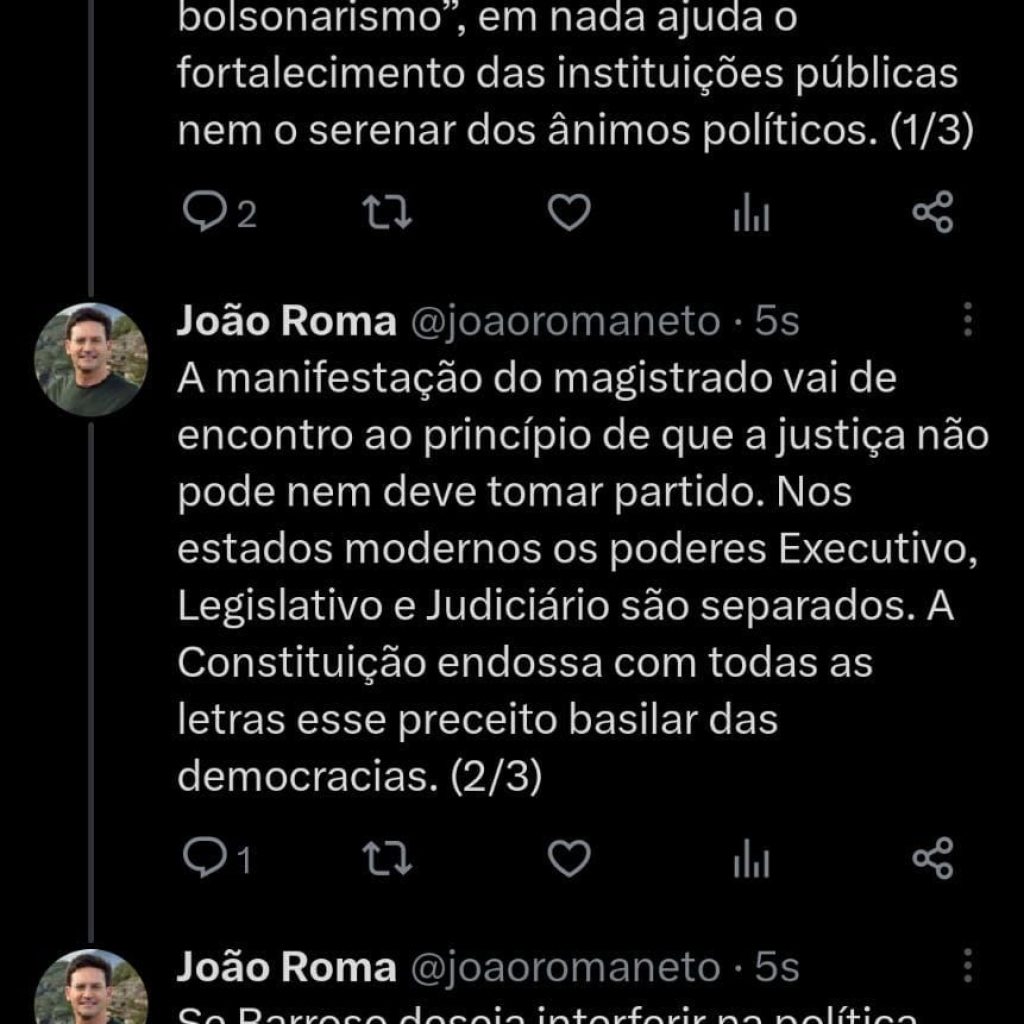Select the João Roma name on the bottom tweet
The width and height of the screenshot is (1024, 1024).
(286, 968)
